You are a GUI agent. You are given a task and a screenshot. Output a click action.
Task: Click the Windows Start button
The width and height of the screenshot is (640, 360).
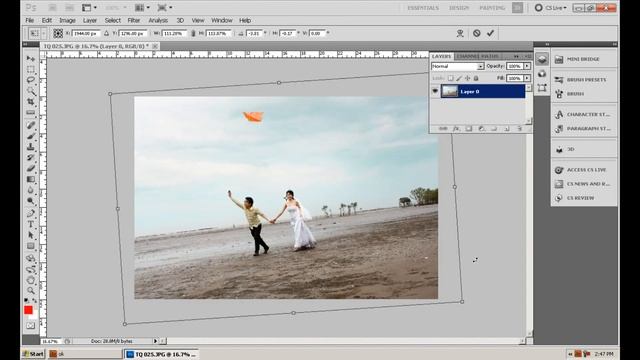click(33, 354)
